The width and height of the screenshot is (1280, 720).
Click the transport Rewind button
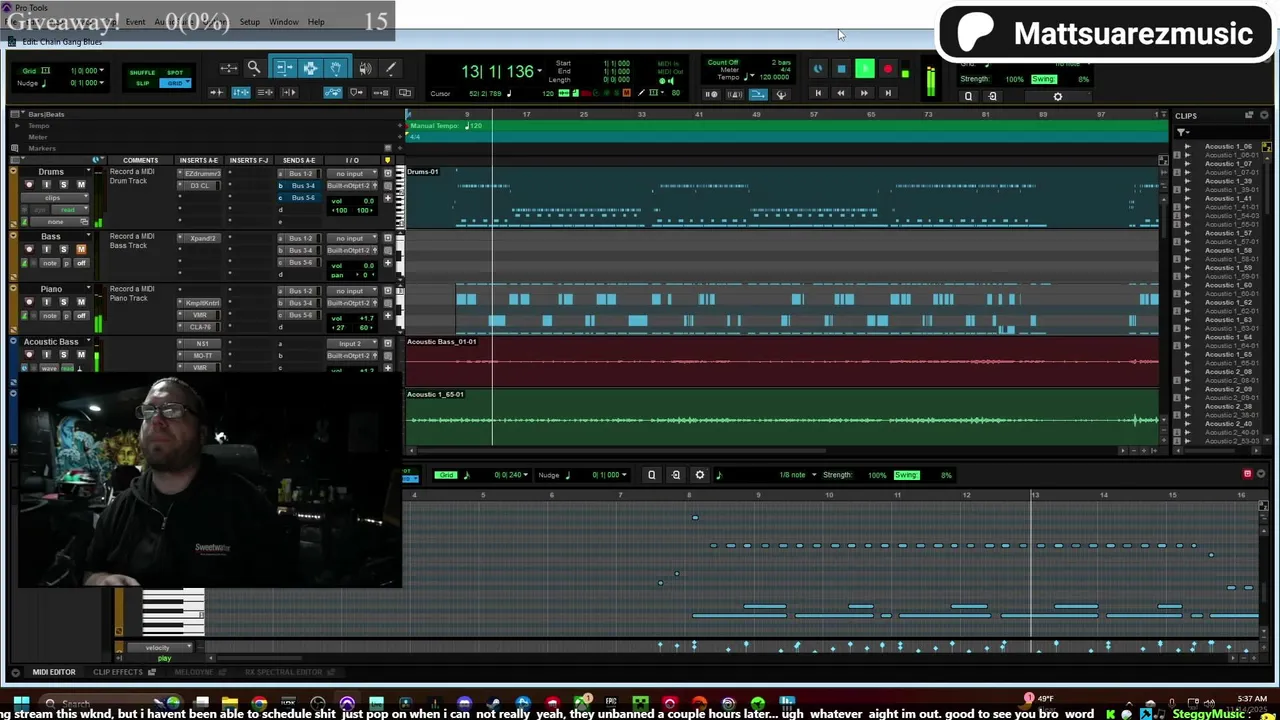tap(841, 93)
